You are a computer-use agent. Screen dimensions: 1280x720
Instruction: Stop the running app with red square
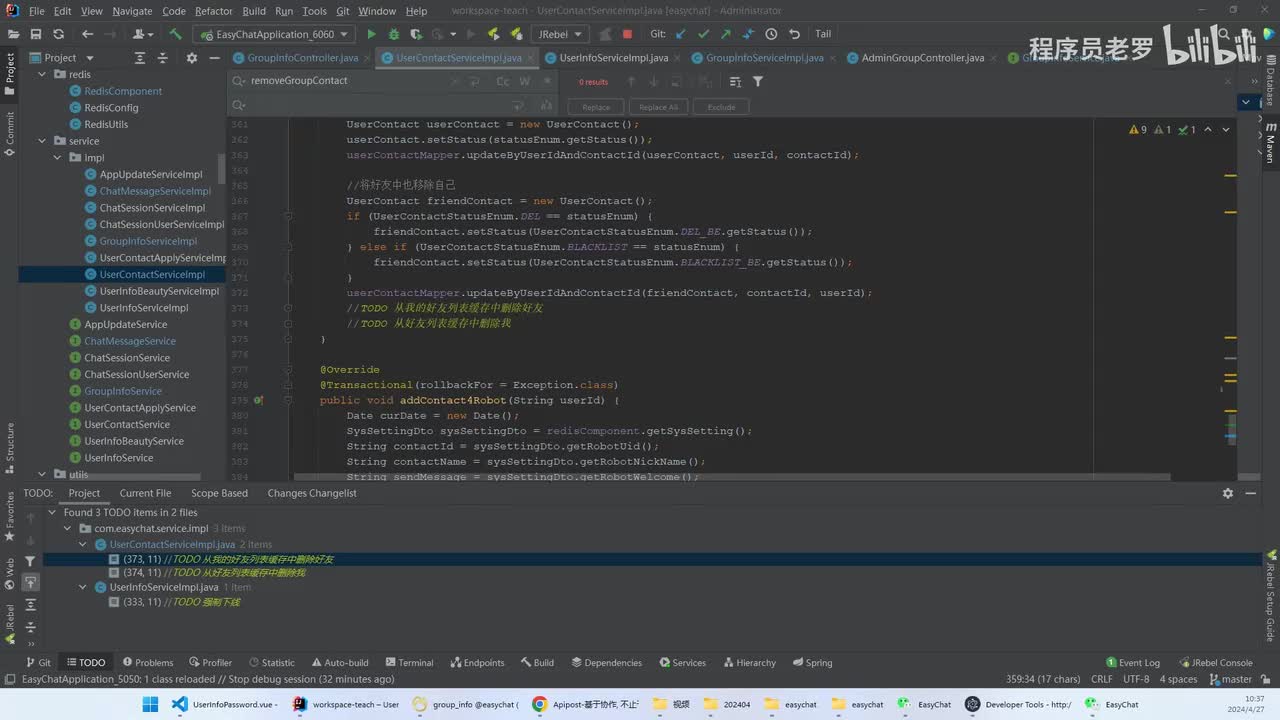tap(627, 34)
